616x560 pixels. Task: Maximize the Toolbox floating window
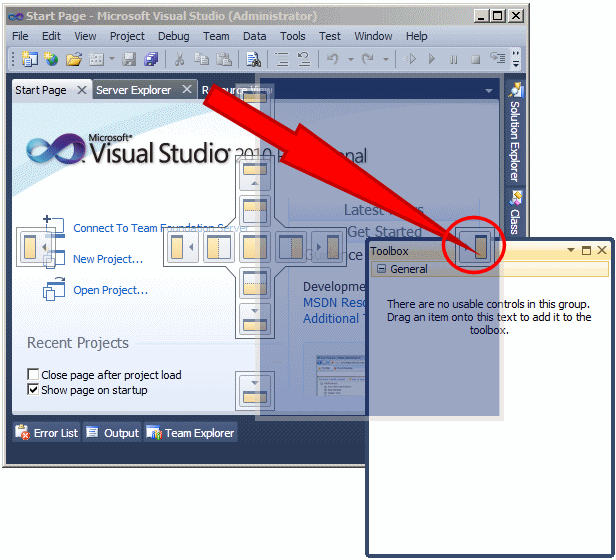[586, 250]
